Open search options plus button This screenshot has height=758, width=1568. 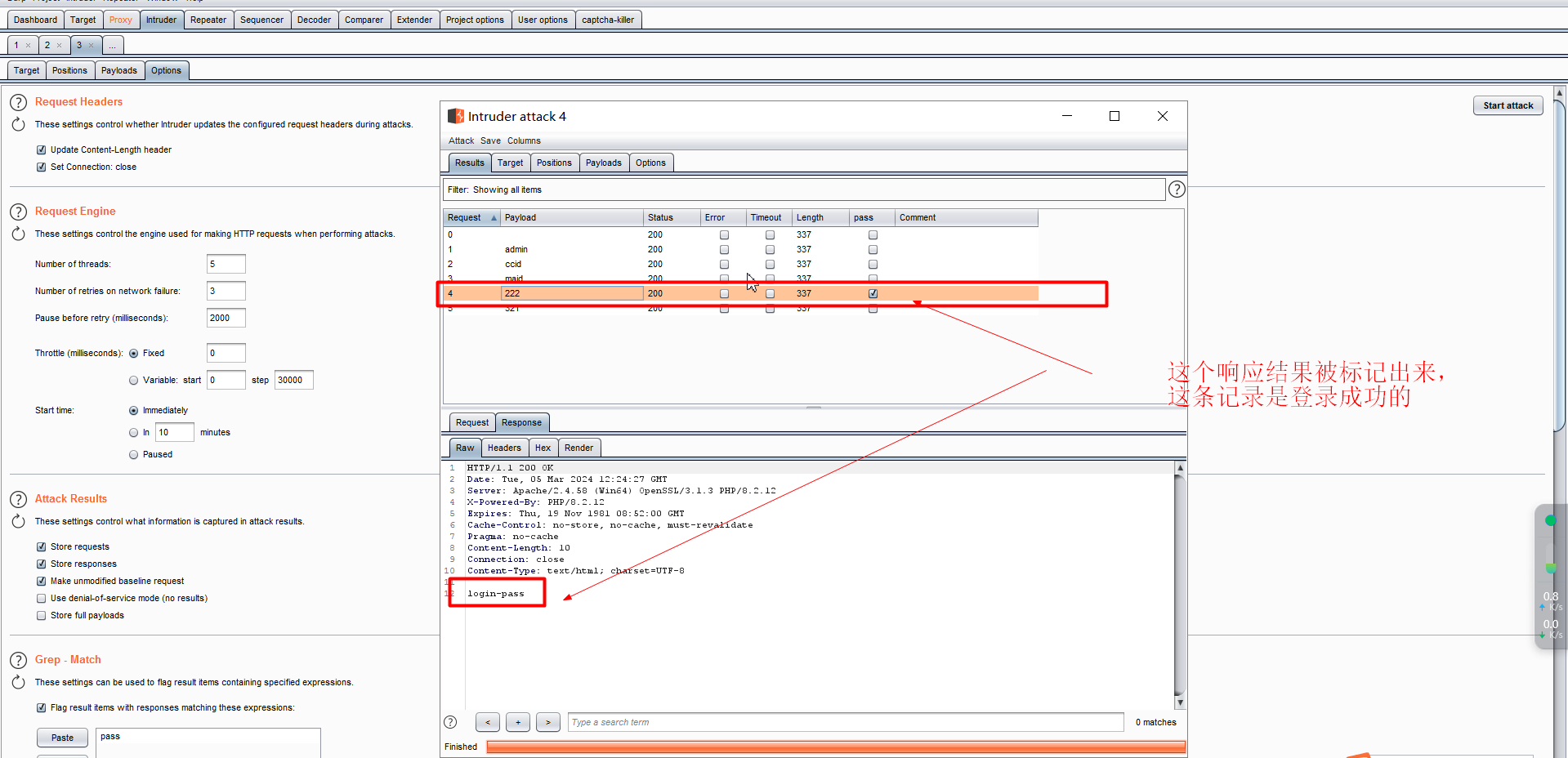coord(518,722)
